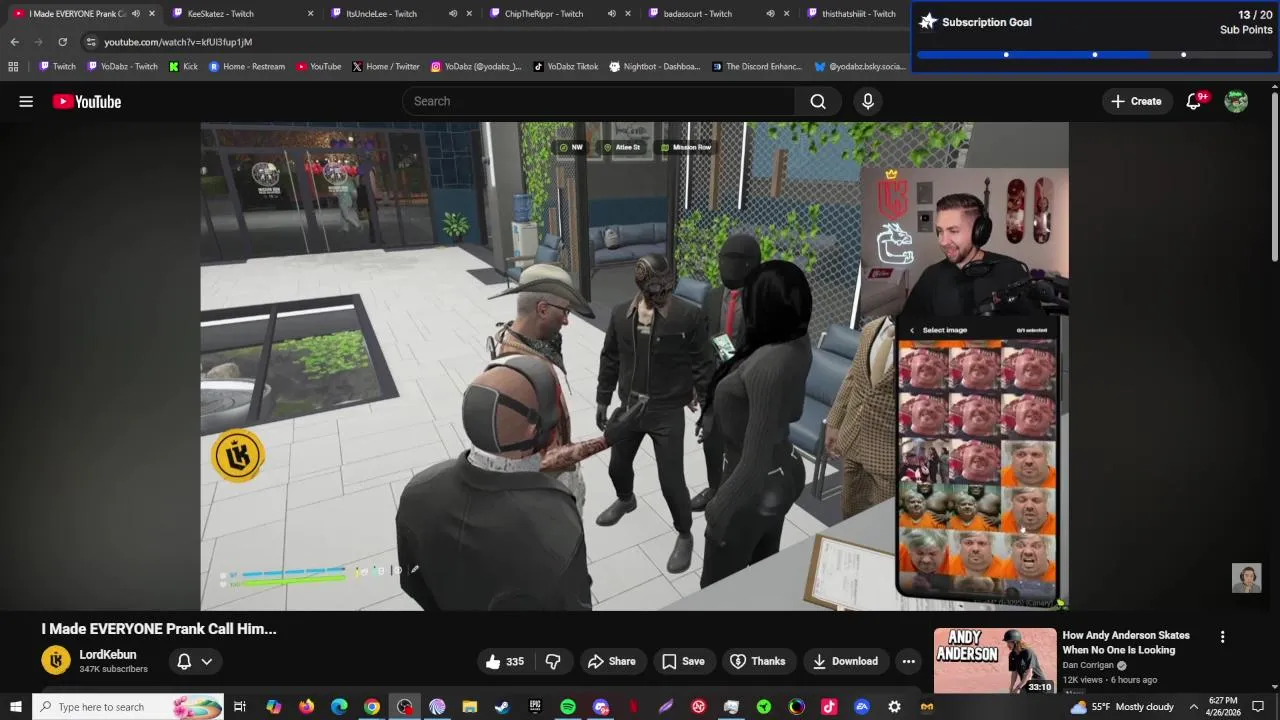Download the video

pyautogui.click(x=845, y=661)
